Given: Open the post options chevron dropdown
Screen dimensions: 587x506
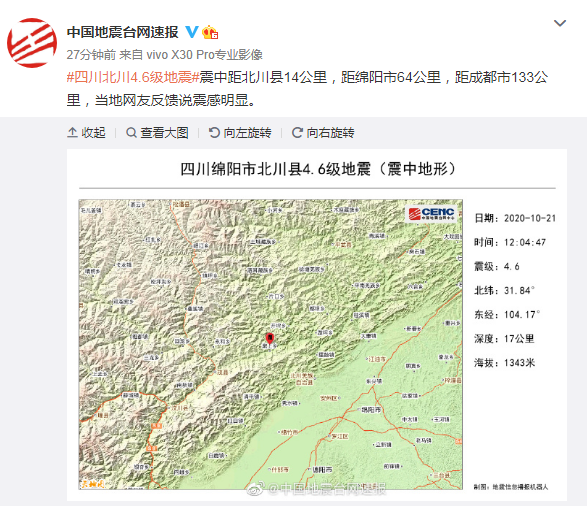Looking at the screenshot, I should click(x=560, y=23).
